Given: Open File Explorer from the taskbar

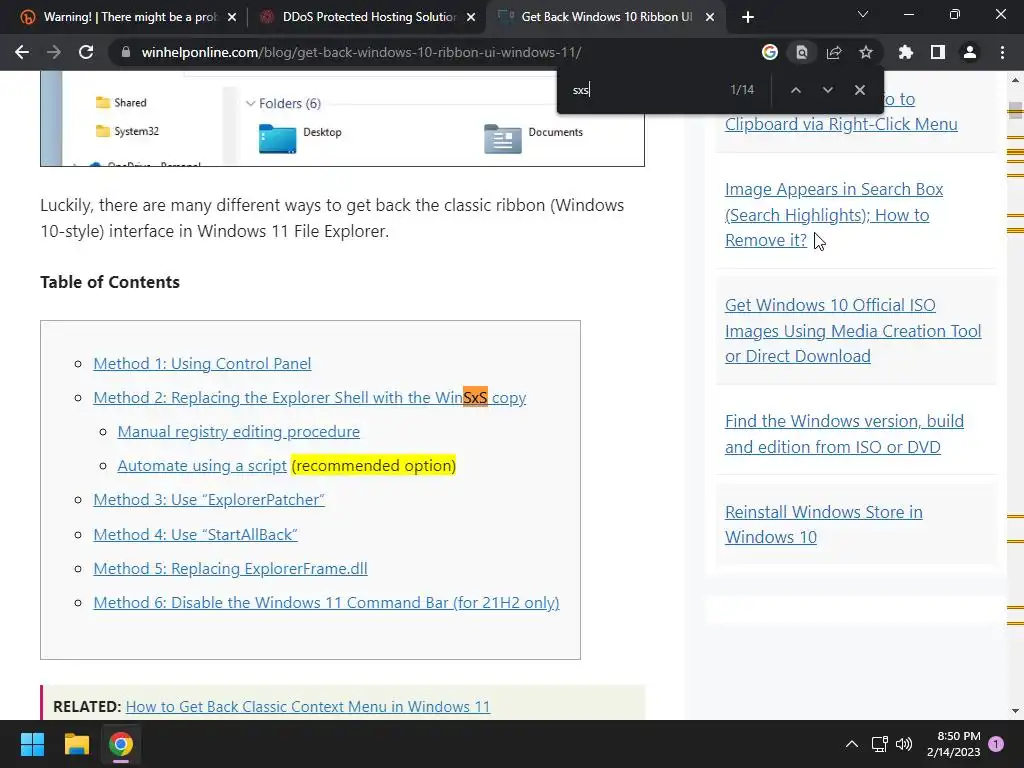Looking at the screenshot, I should coord(76,744).
